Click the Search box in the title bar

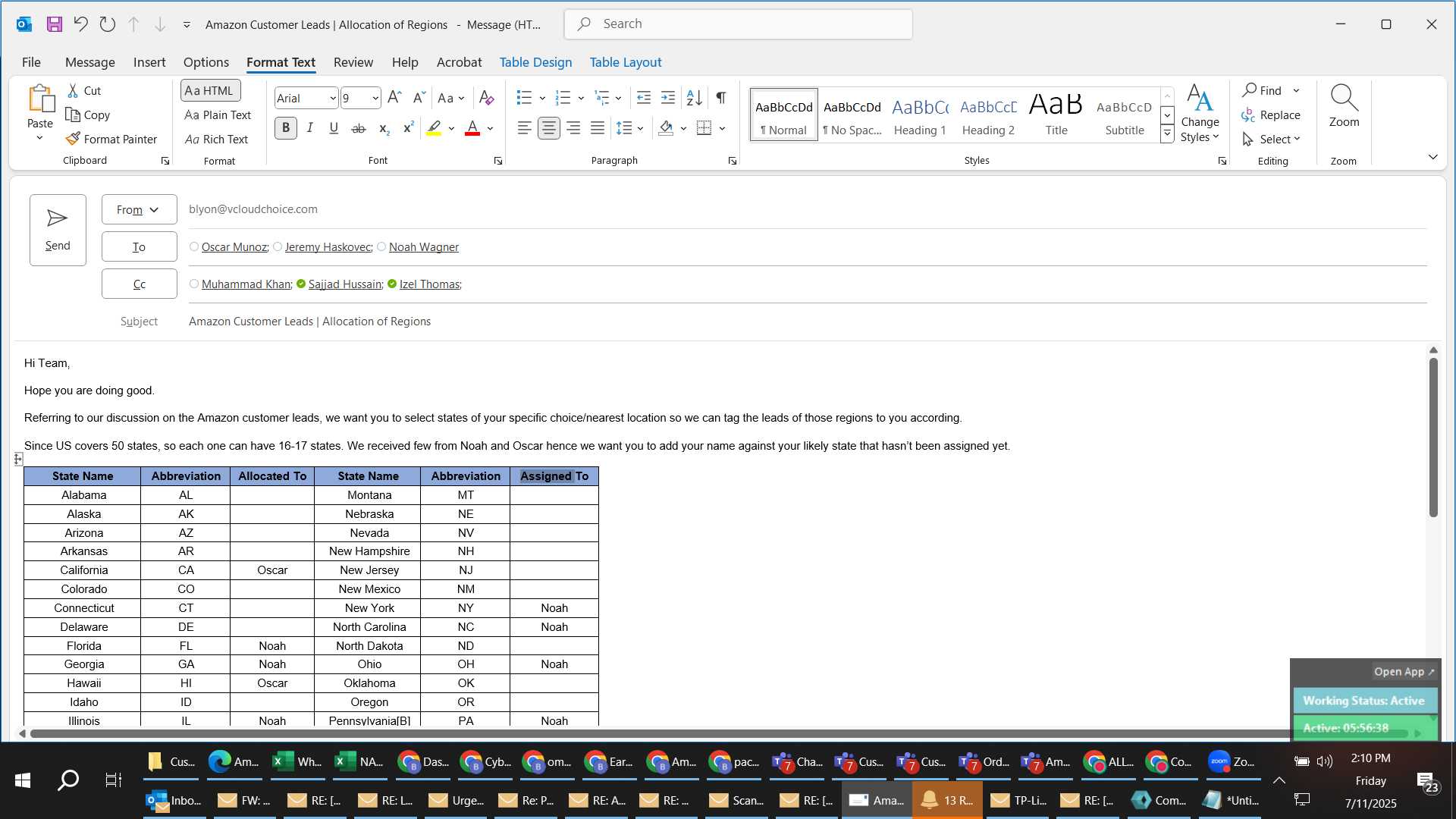738,24
